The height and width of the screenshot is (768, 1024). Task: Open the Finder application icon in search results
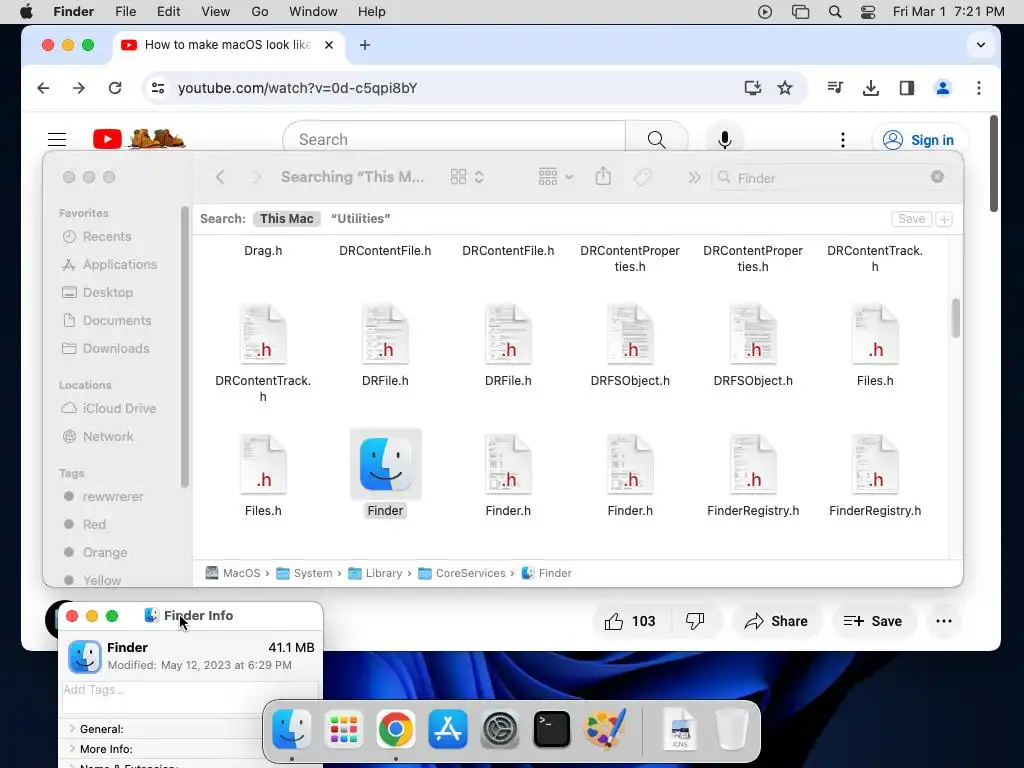385,464
